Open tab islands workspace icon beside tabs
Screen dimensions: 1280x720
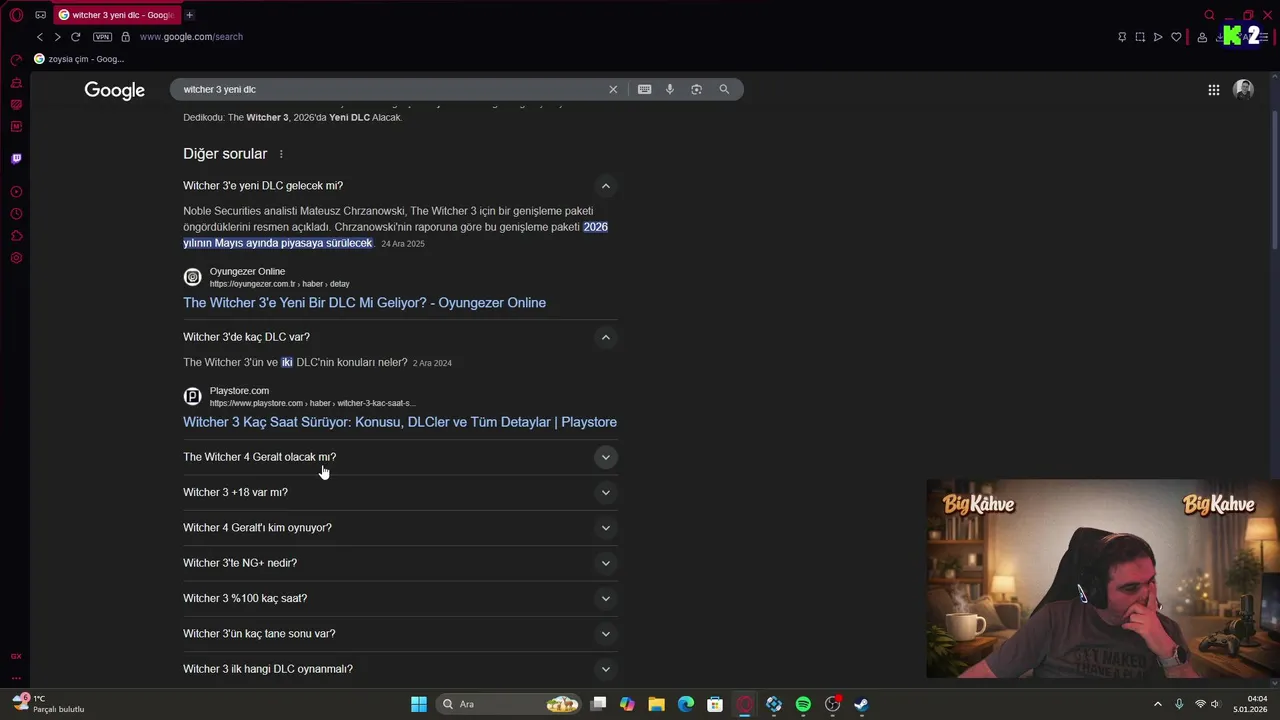coord(40,15)
